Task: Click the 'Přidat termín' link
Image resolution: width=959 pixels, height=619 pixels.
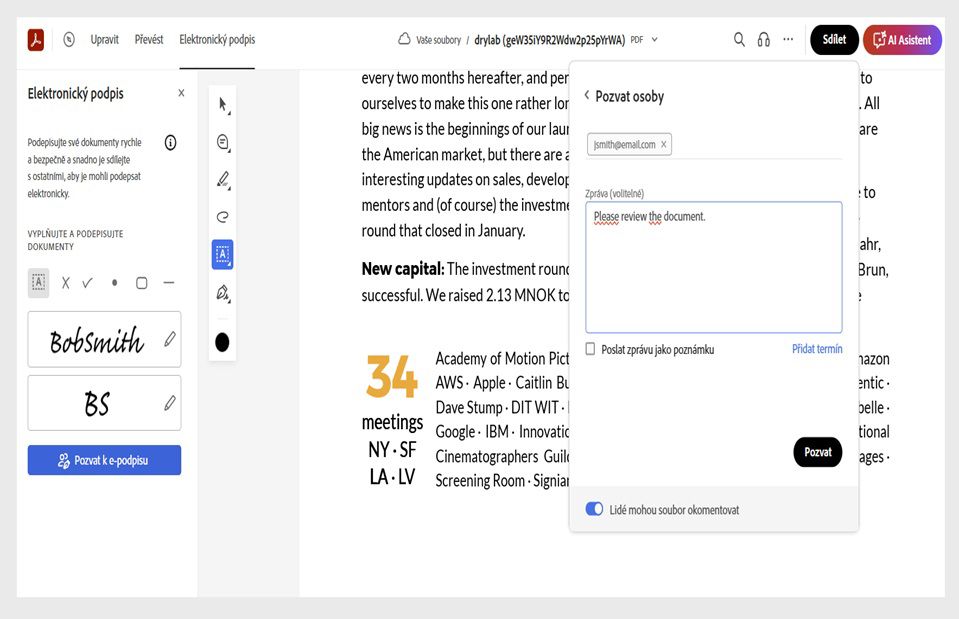Action: [x=817, y=349]
